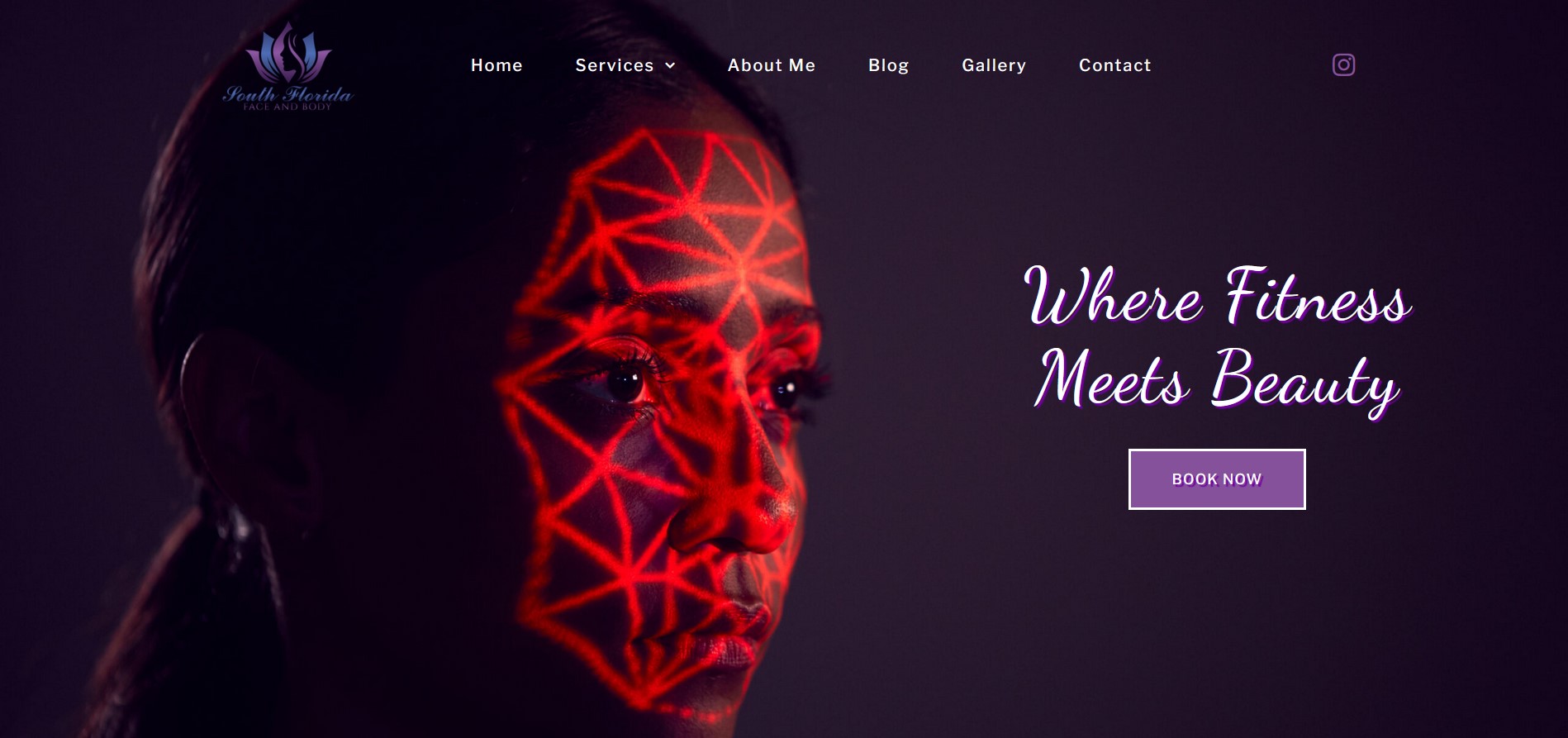
Task: Open the Gallery page
Action: click(x=994, y=65)
